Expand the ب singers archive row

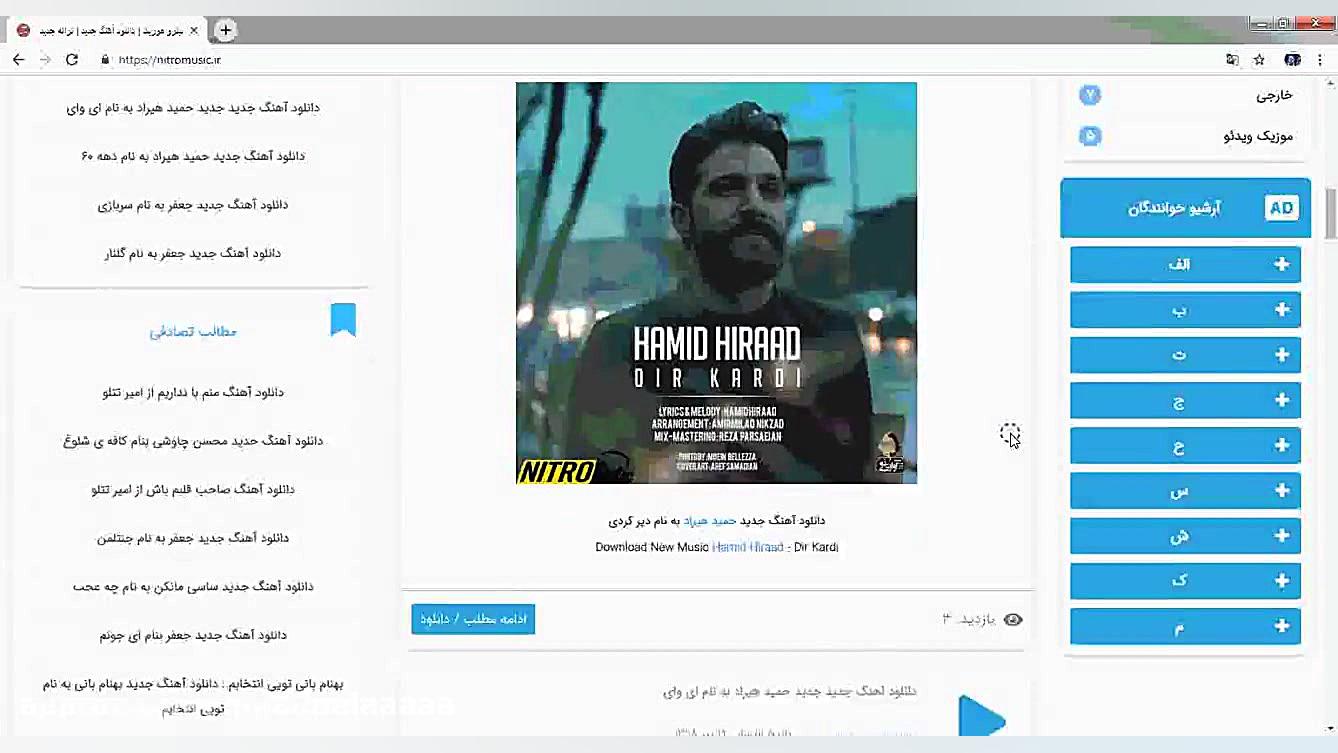pyautogui.click(x=1185, y=310)
